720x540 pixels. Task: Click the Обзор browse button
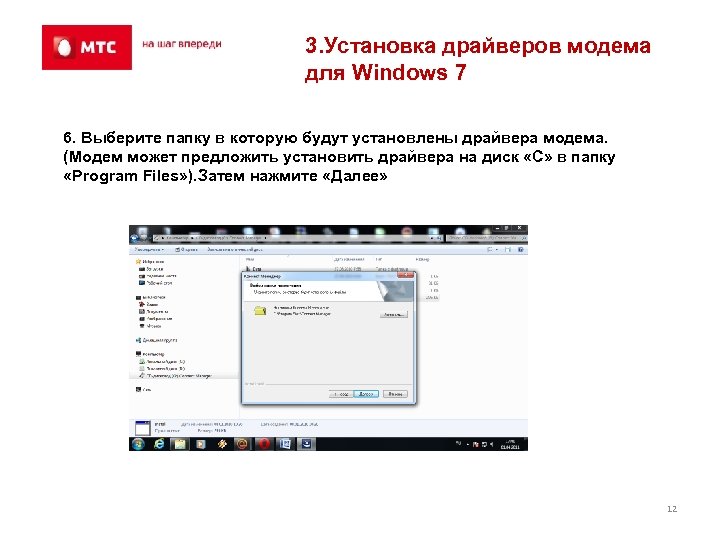394,315
